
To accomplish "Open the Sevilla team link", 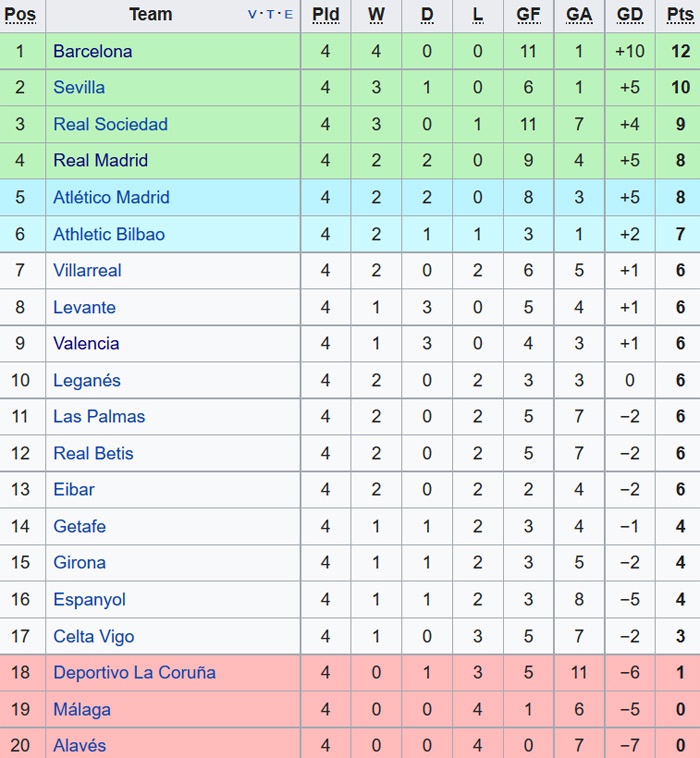I will coord(79,88).
